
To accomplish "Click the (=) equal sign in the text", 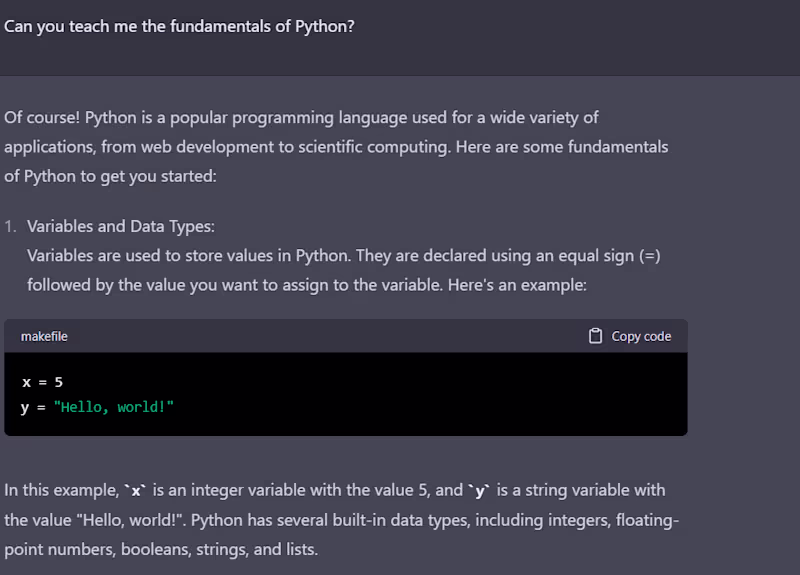I will (650, 255).
